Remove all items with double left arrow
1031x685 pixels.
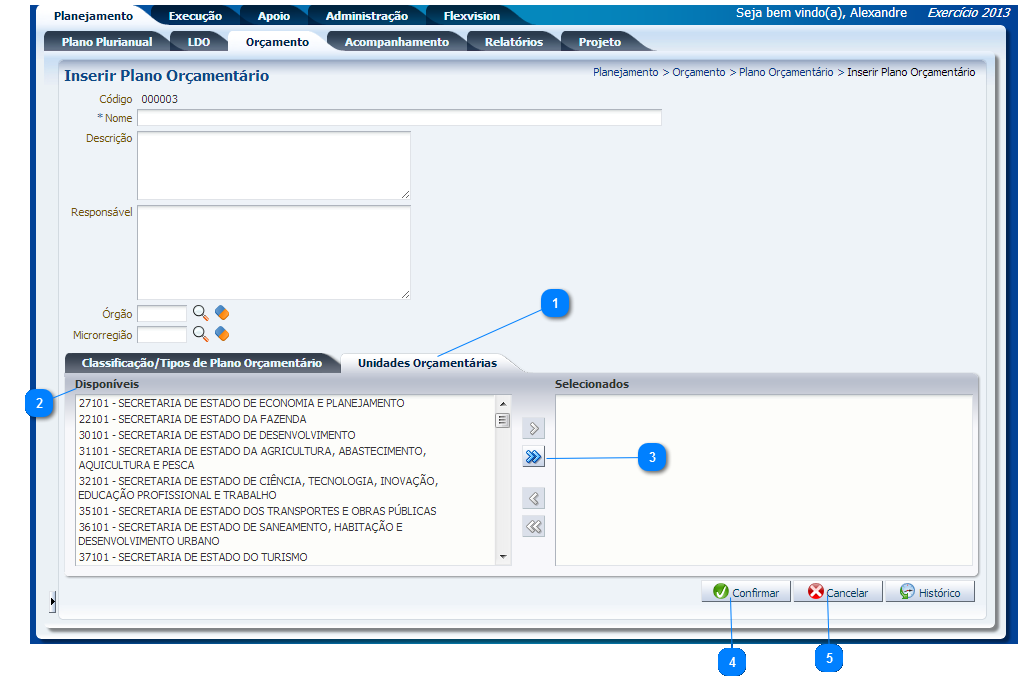[x=534, y=526]
